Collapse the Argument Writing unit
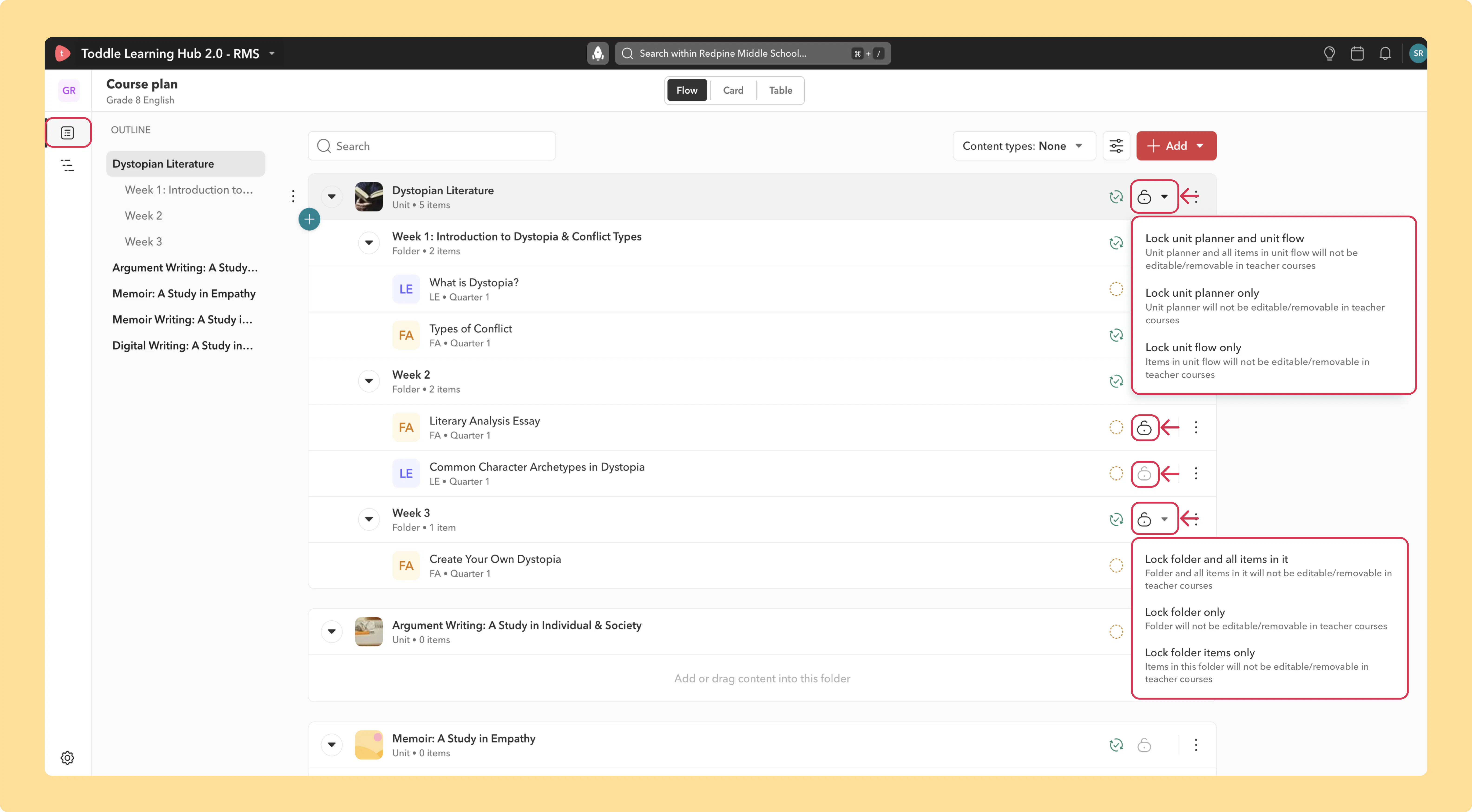Viewport: 1472px width, 812px height. point(332,632)
